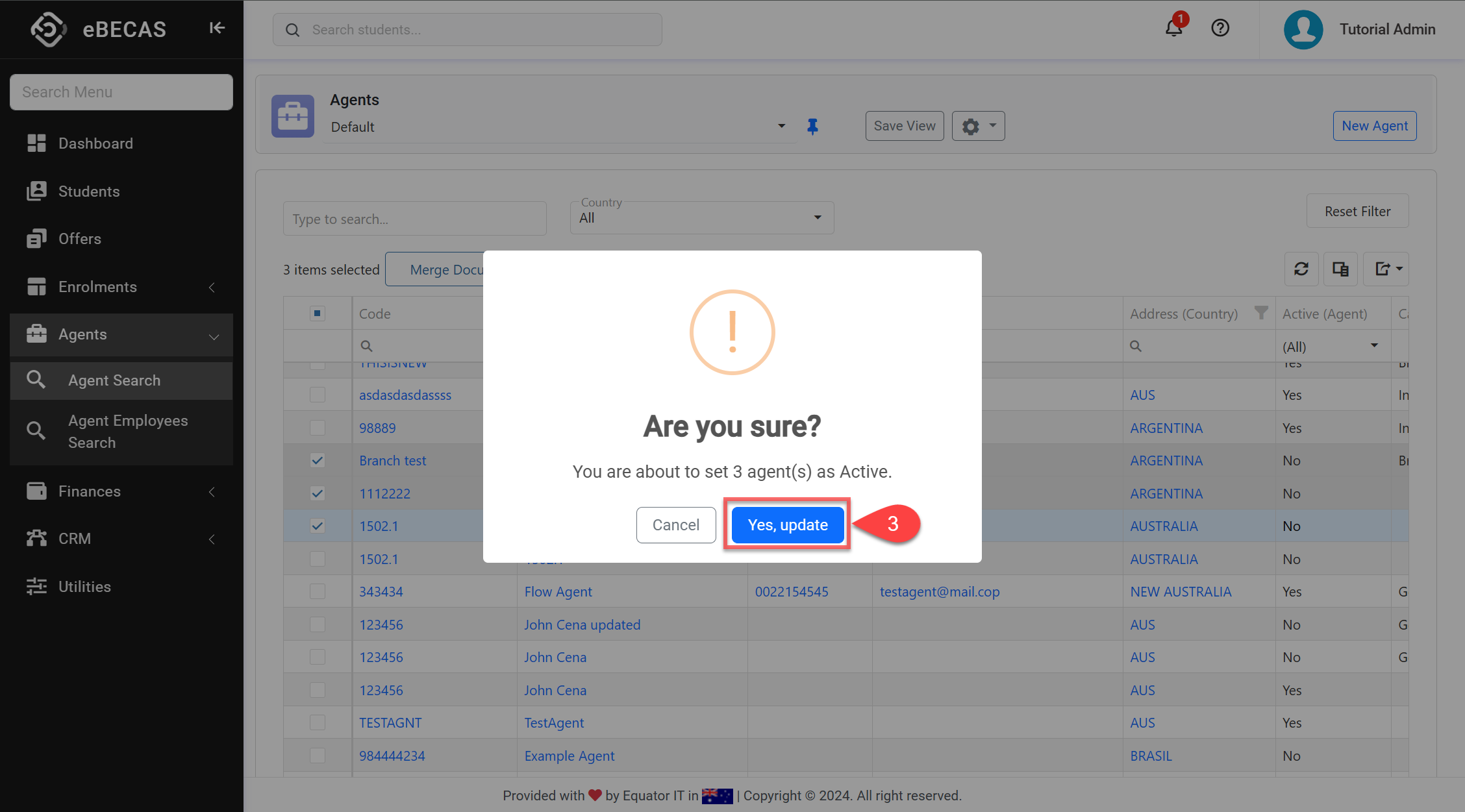Check the 98889 row checkbox
This screenshot has height=812, width=1465.
click(317, 428)
